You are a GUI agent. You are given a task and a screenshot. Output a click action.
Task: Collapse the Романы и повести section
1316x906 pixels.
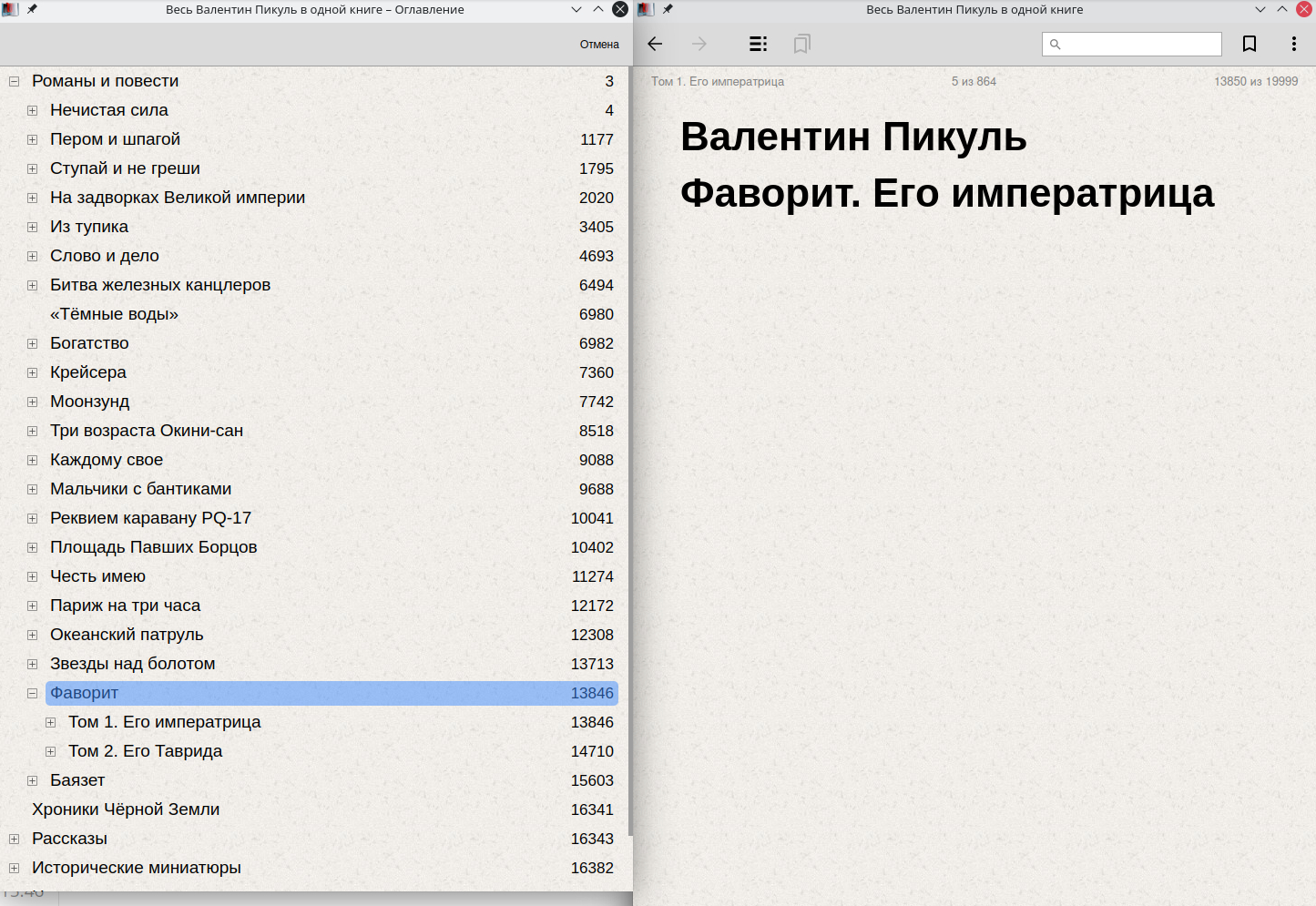pyautogui.click(x=14, y=81)
